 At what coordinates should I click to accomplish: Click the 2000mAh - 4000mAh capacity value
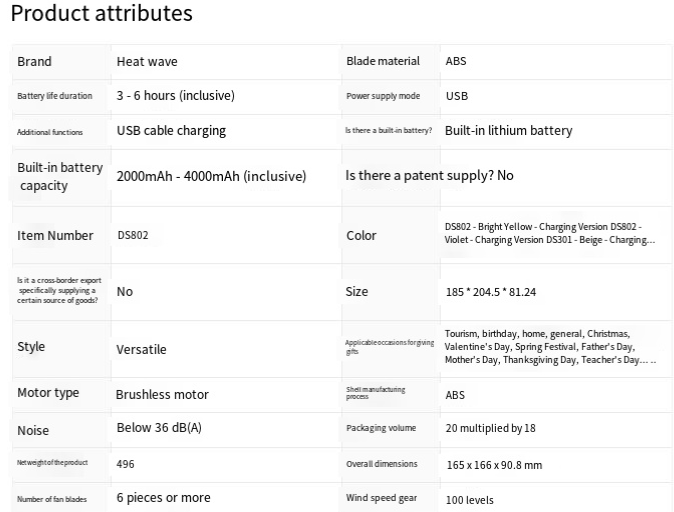(211, 176)
